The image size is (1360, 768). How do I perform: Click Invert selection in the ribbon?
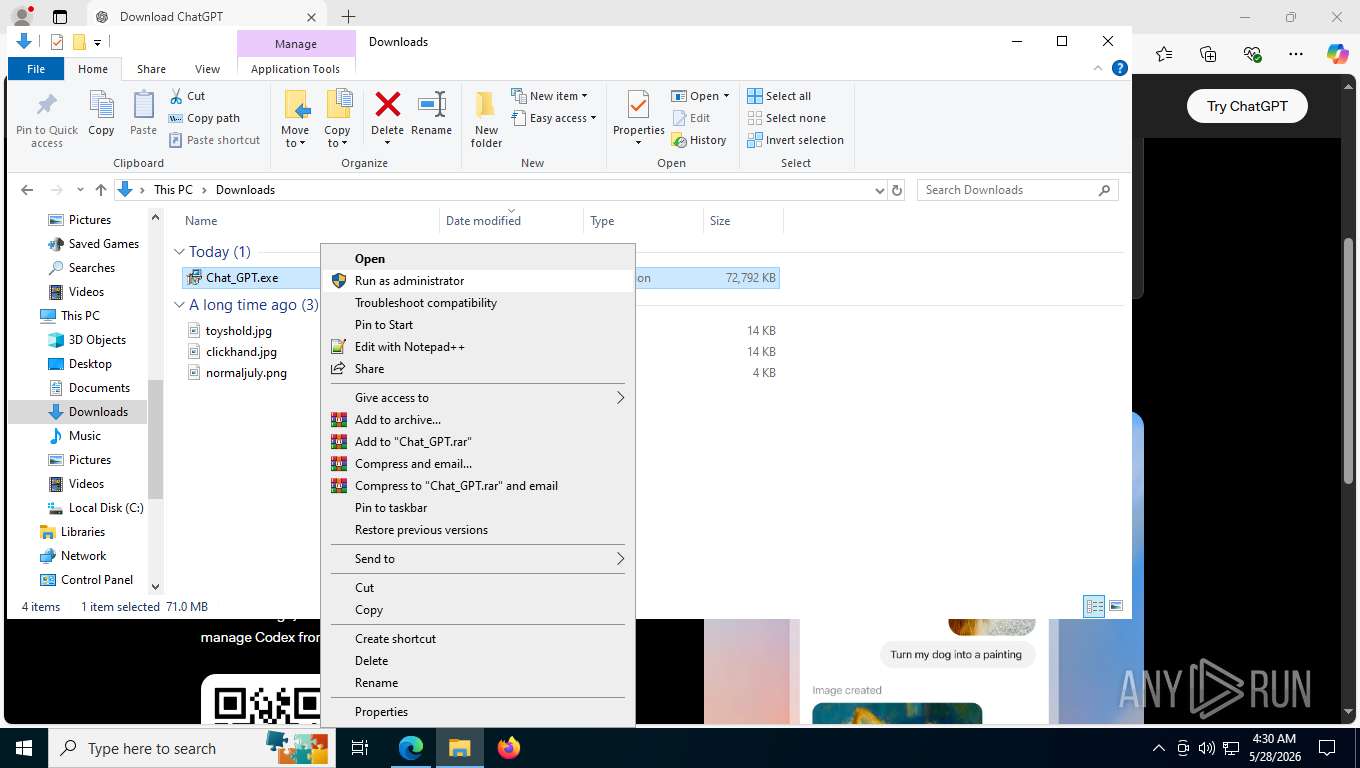(795, 140)
